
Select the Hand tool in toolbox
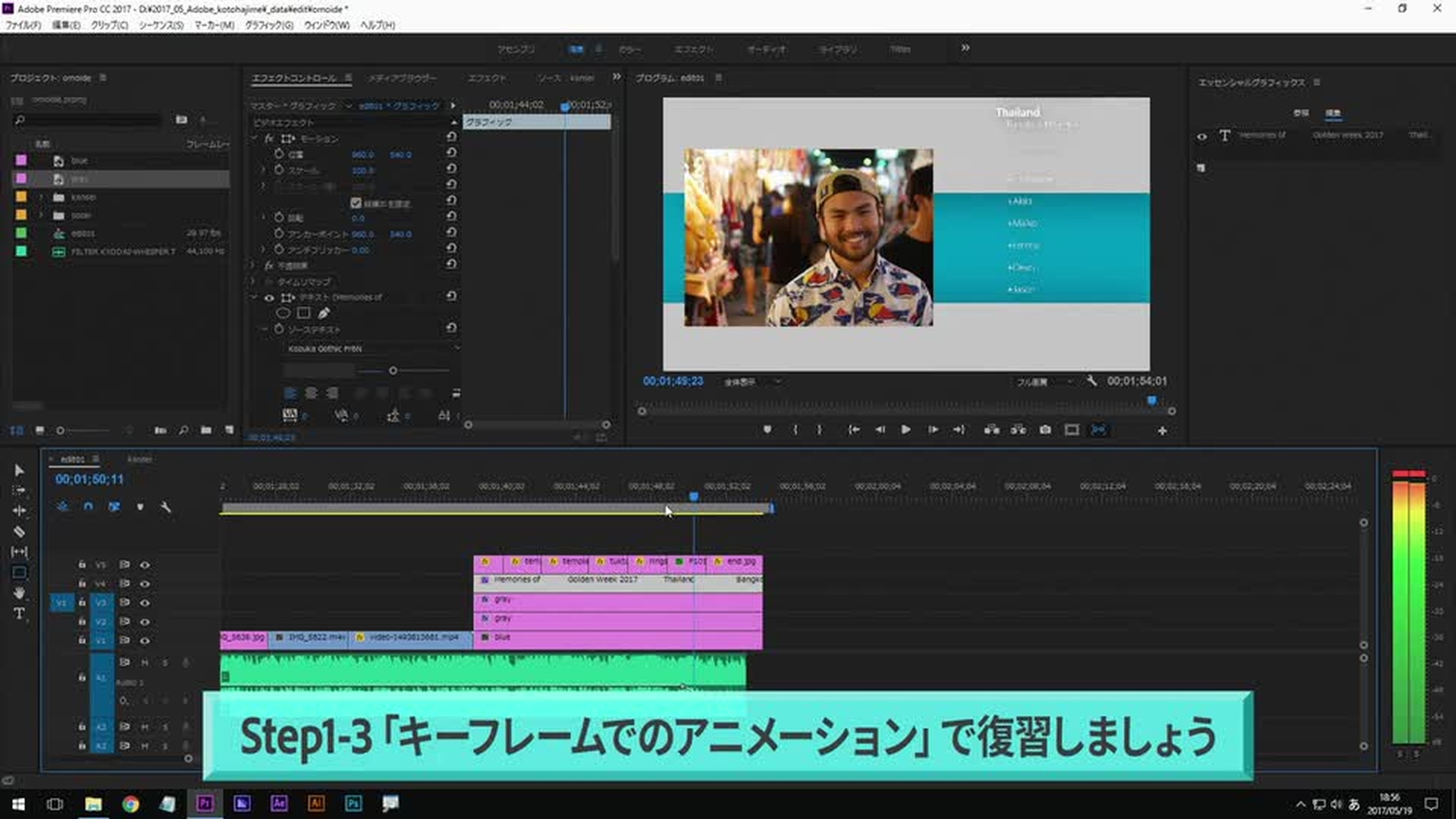click(x=19, y=593)
